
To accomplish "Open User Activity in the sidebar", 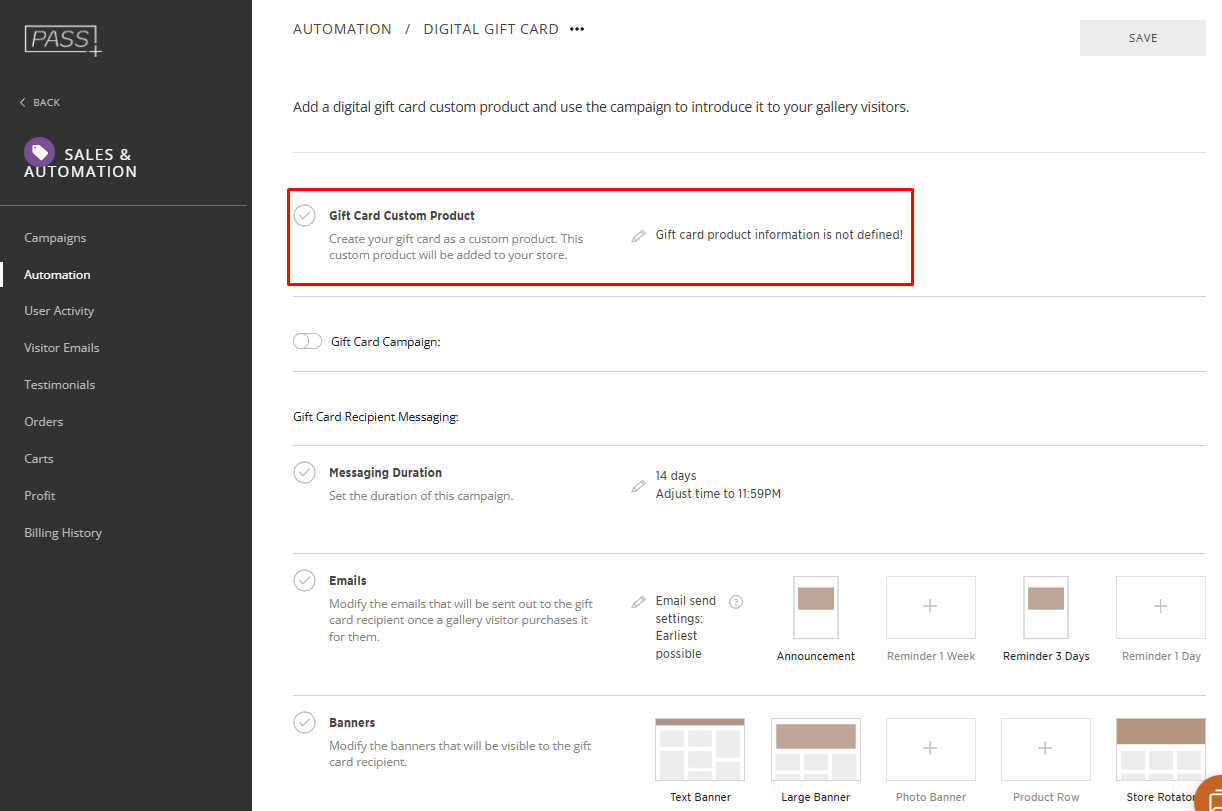I will point(59,311).
